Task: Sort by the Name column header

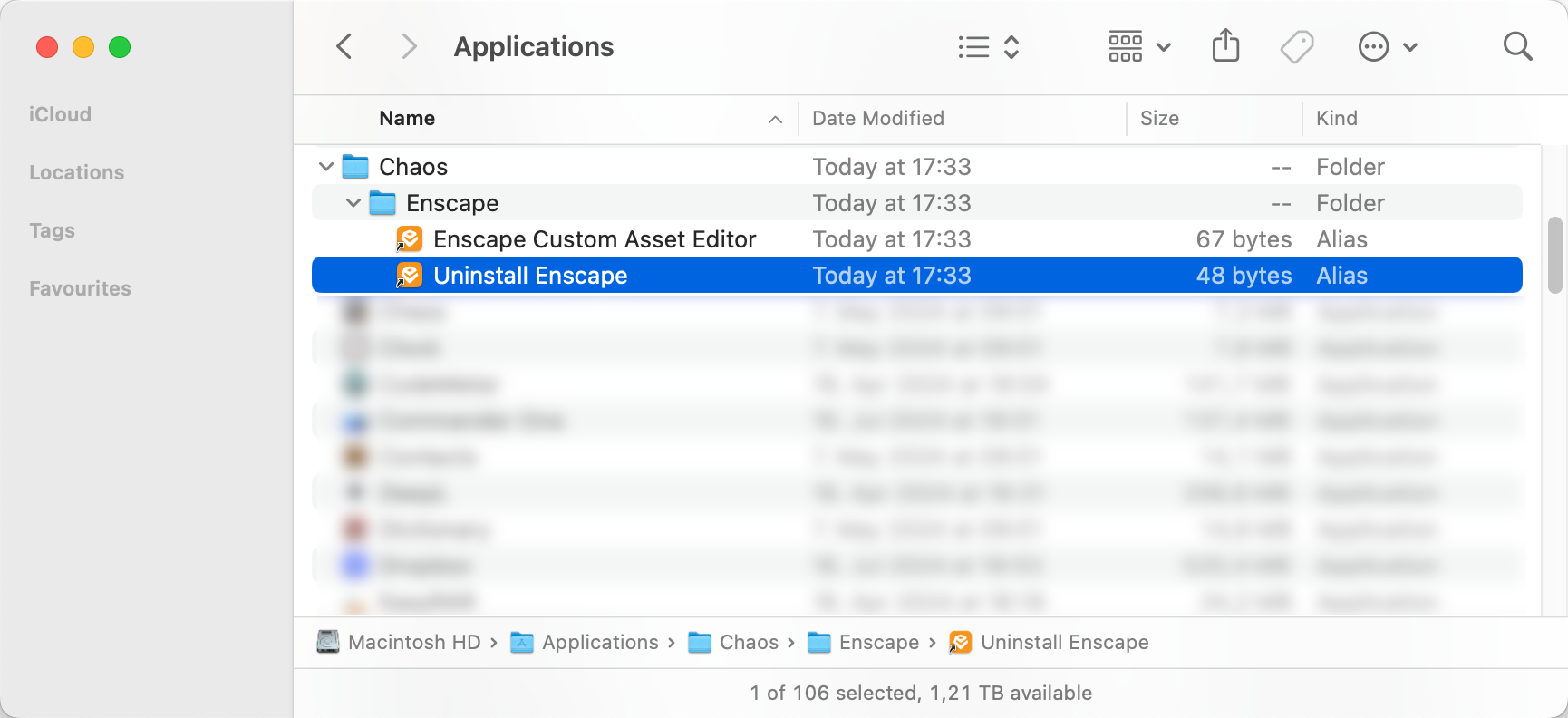Action: pyautogui.click(x=407, y=119)
